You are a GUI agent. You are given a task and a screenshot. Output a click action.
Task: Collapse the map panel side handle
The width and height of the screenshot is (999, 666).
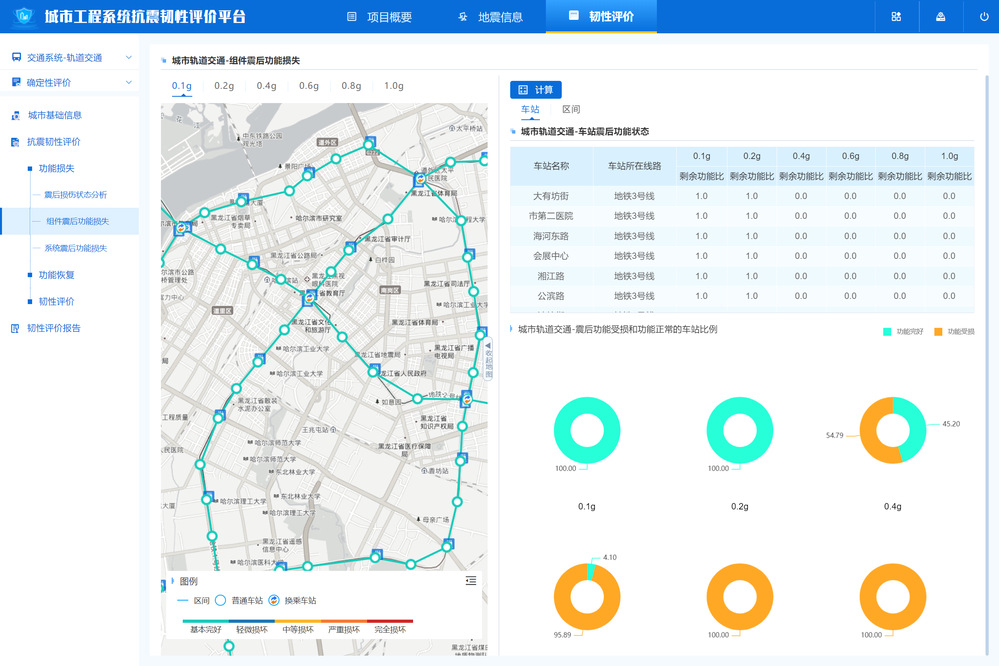coord(488,358)
